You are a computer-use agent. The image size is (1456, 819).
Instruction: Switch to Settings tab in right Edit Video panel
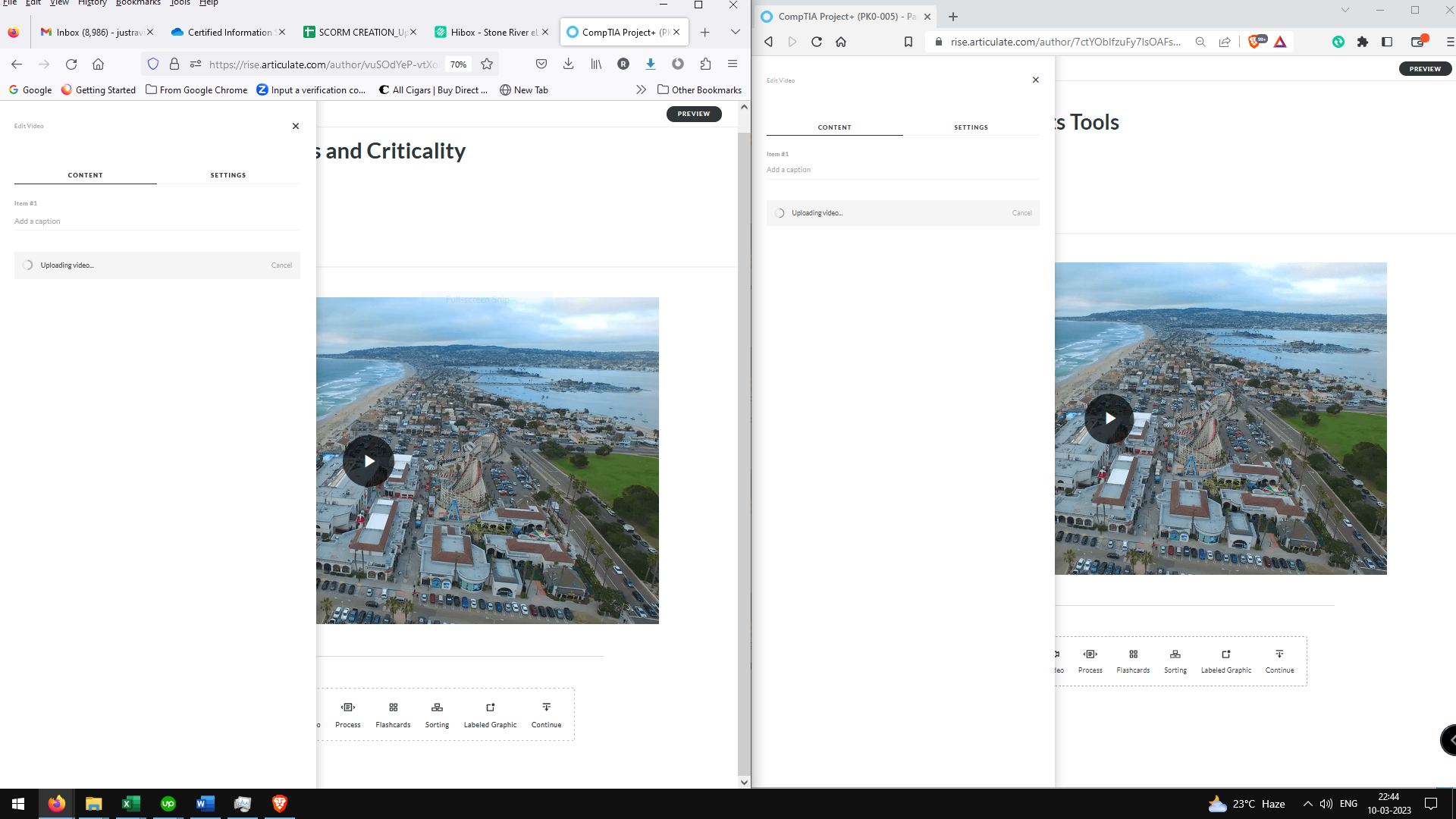(x=971, y=127)
